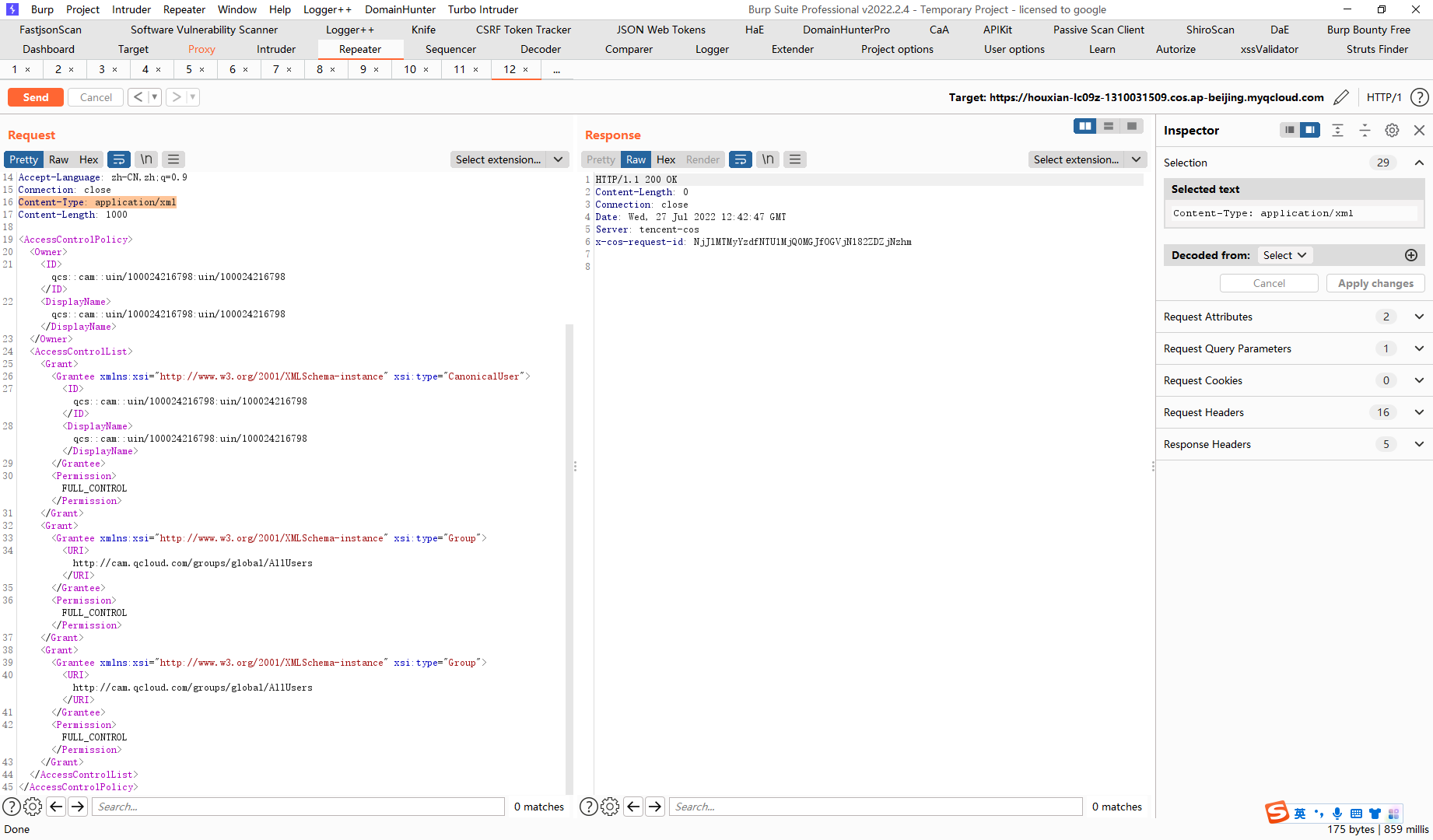Edit target with the pencil icon

click(x=1341, y=97)
